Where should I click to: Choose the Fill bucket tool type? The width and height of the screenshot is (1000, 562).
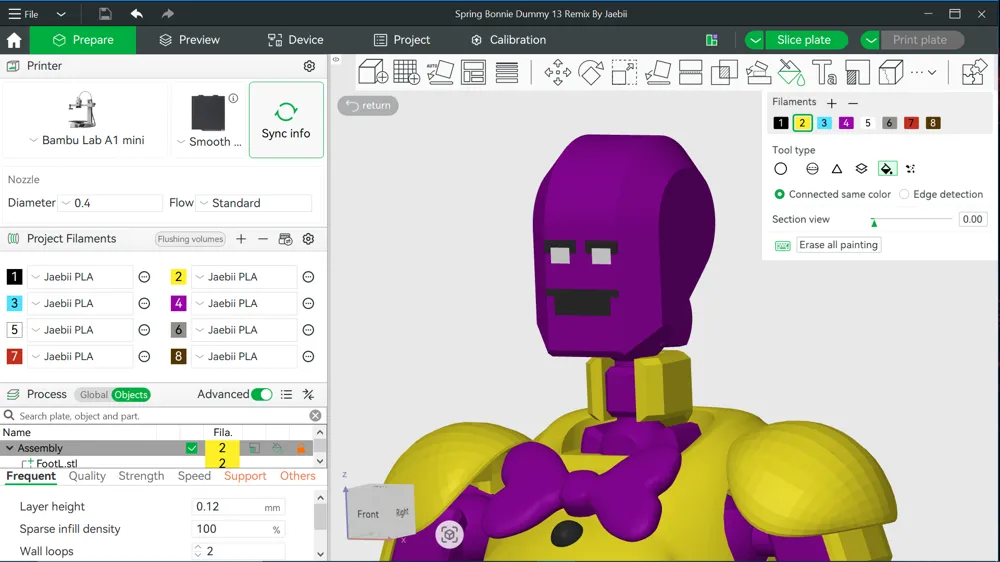pos(886,169)
